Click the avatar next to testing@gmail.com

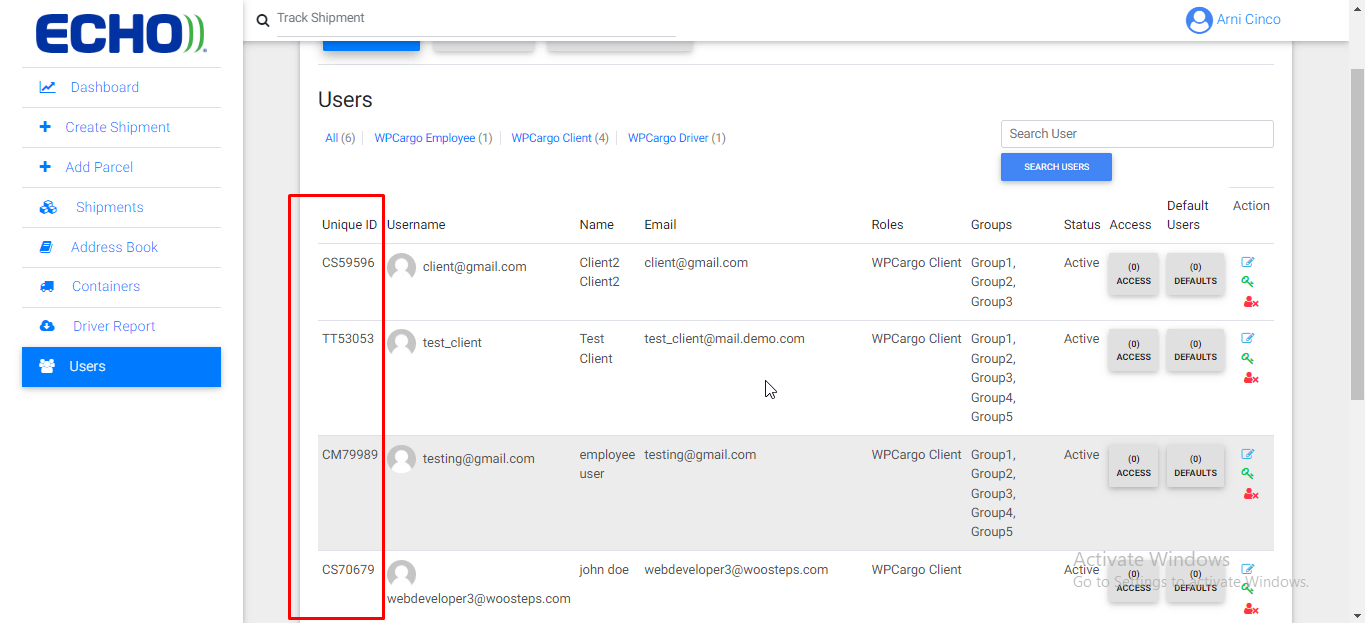coord(402,459)
